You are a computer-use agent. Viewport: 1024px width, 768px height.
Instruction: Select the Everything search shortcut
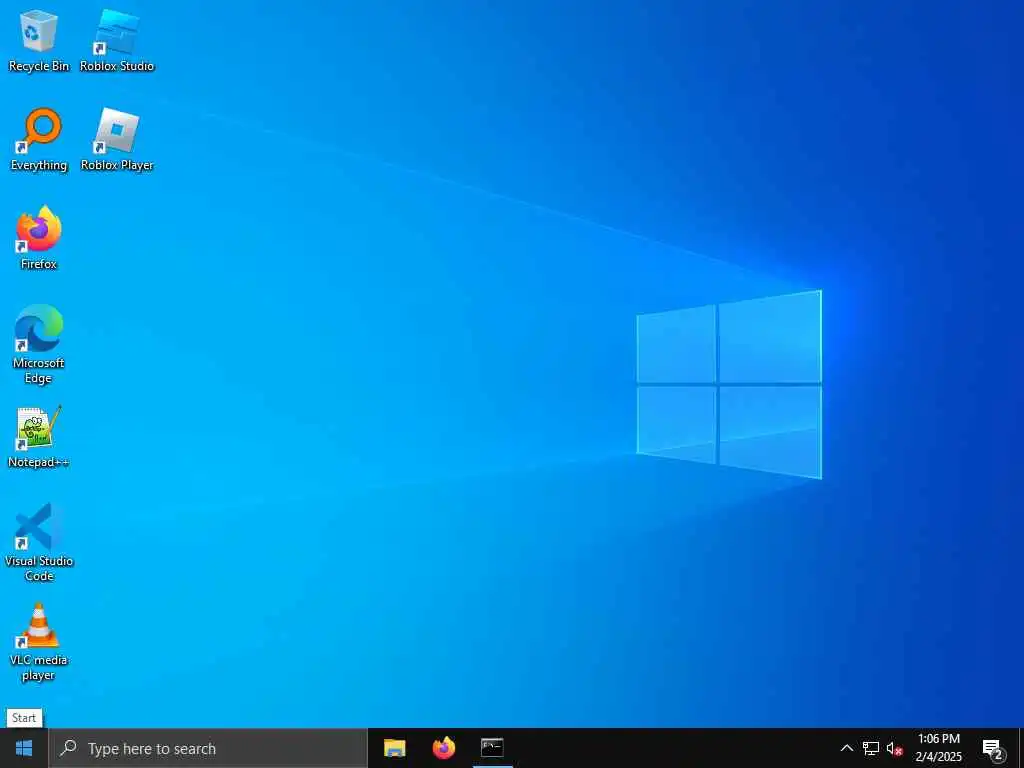pyautogui.click(x=39, y=140)
